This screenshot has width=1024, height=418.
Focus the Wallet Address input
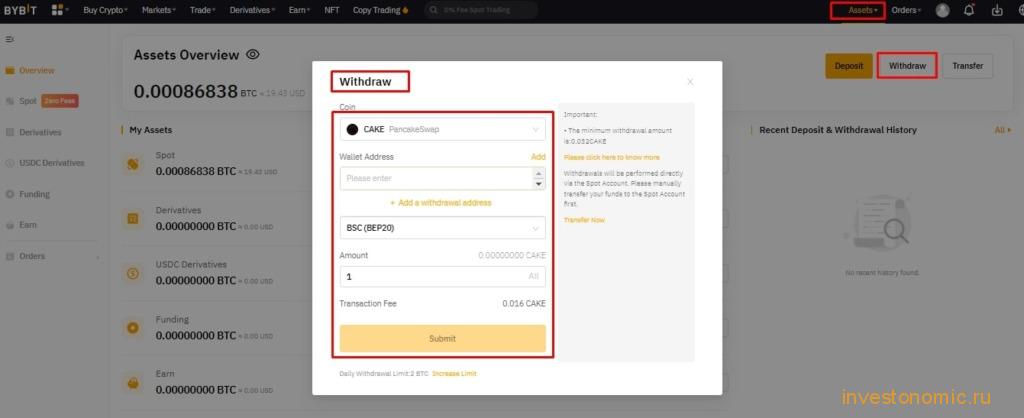443,178
